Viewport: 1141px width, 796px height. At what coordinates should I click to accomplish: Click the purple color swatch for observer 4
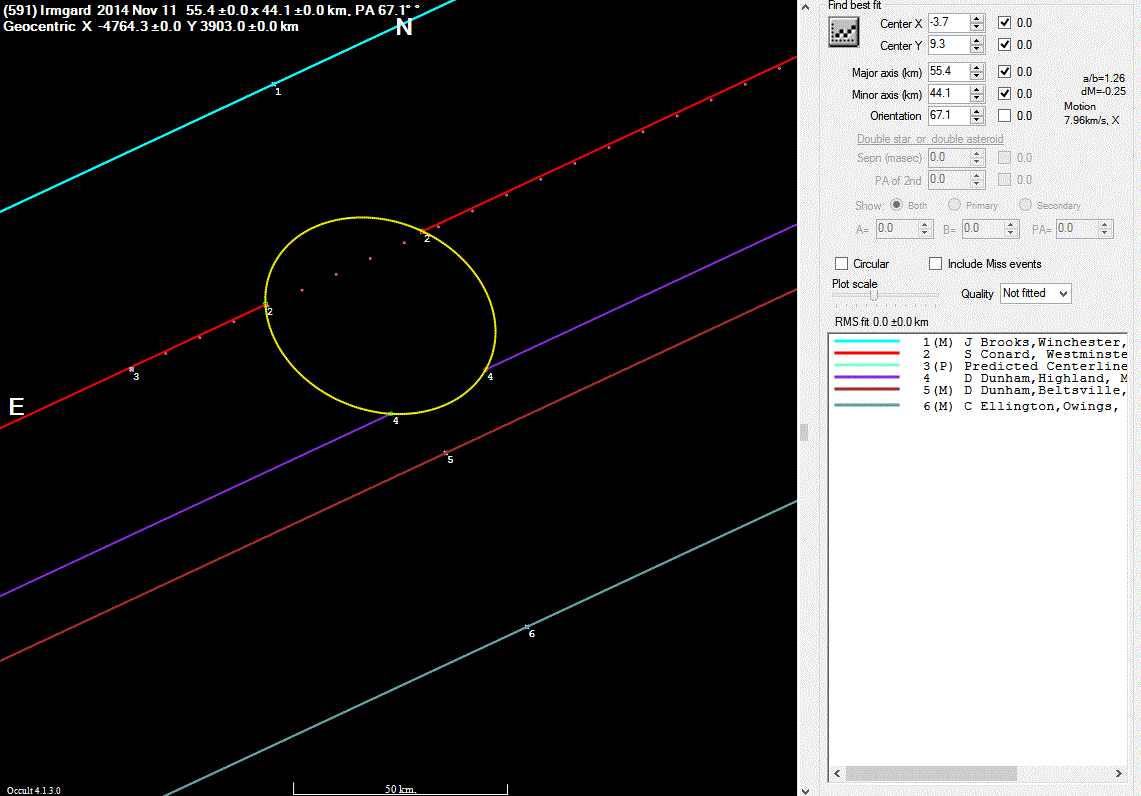click(x=867, y=378)
